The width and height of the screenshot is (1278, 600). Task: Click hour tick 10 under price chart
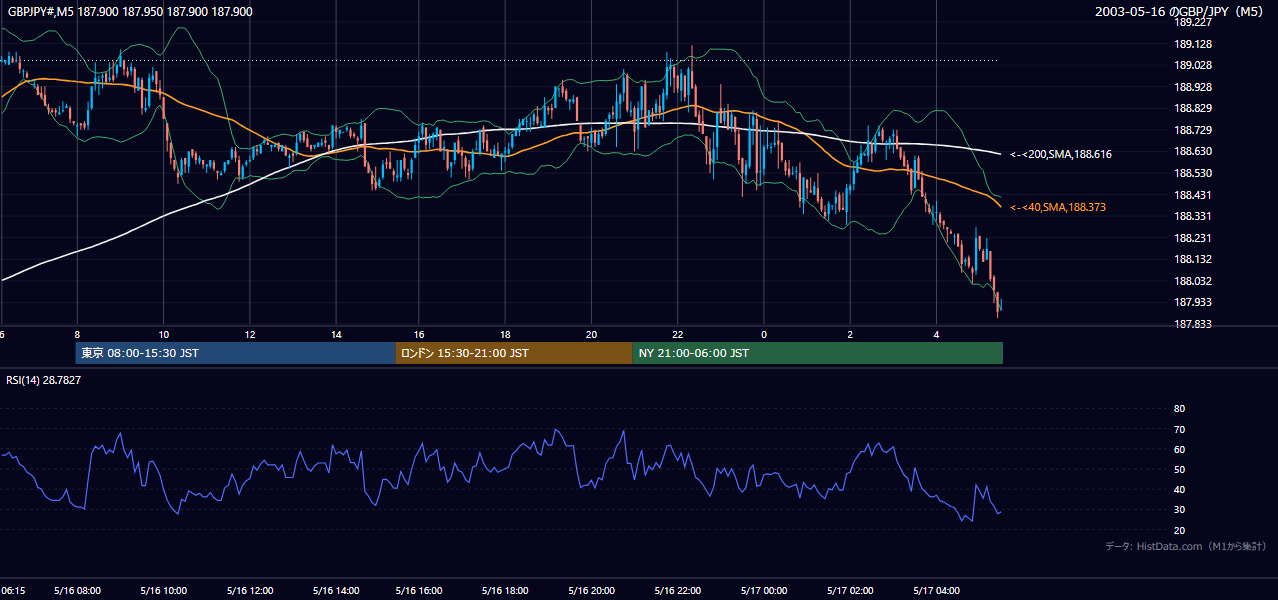tap(163, 334)
